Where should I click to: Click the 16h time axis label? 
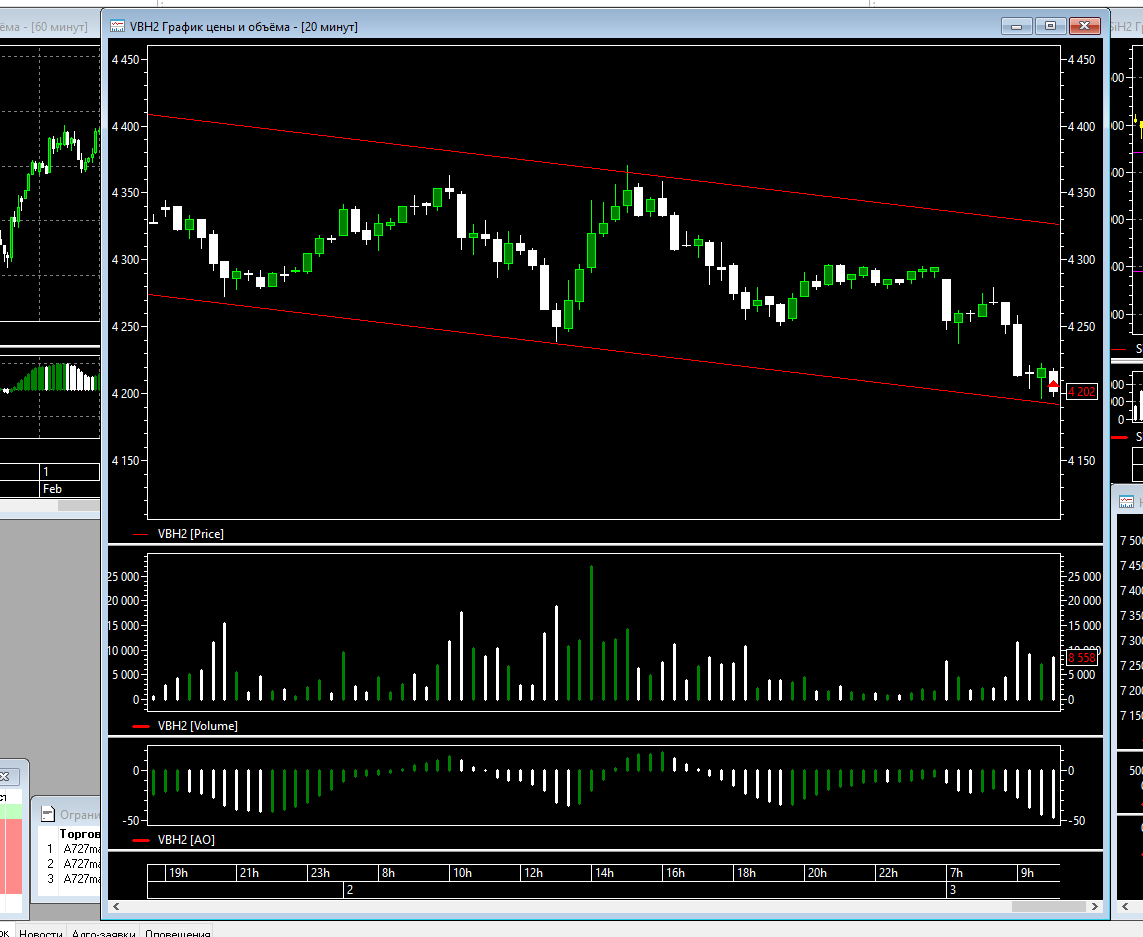point(675,873)
